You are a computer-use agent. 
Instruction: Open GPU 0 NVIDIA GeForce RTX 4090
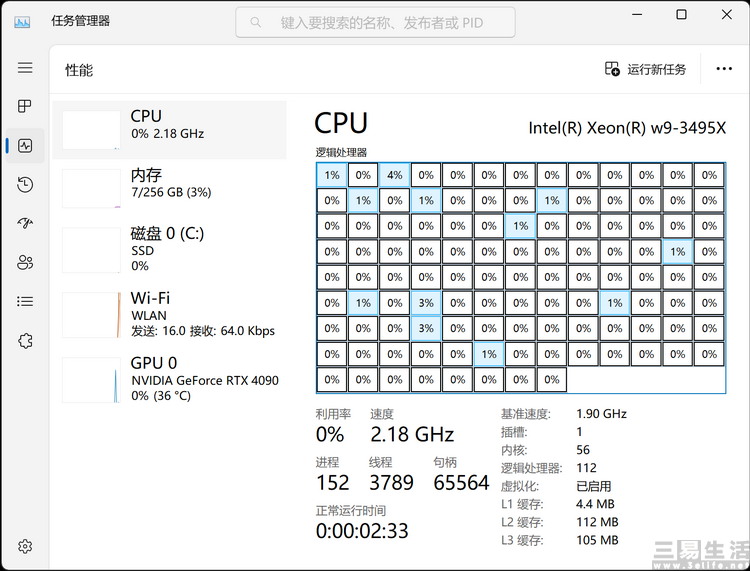[168, 379]
